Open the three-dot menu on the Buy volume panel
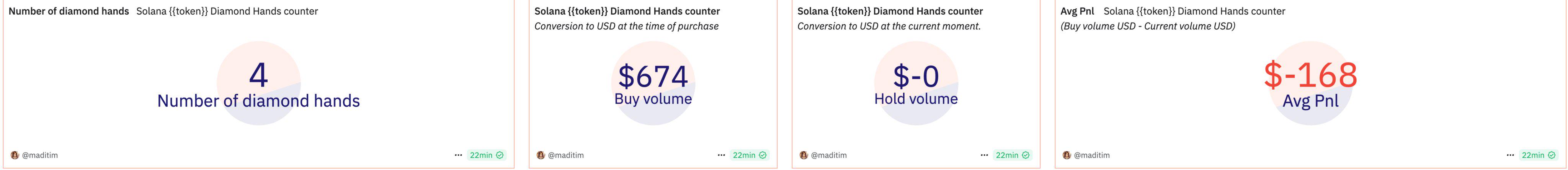1568x170 pixels. click(x=721, y=155)
